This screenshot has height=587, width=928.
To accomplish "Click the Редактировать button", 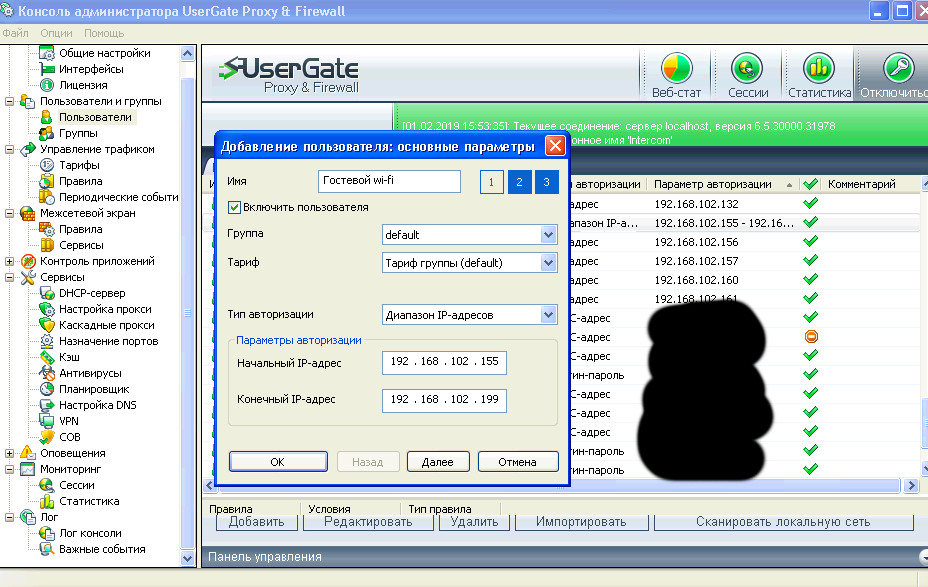I will point(368,522).
